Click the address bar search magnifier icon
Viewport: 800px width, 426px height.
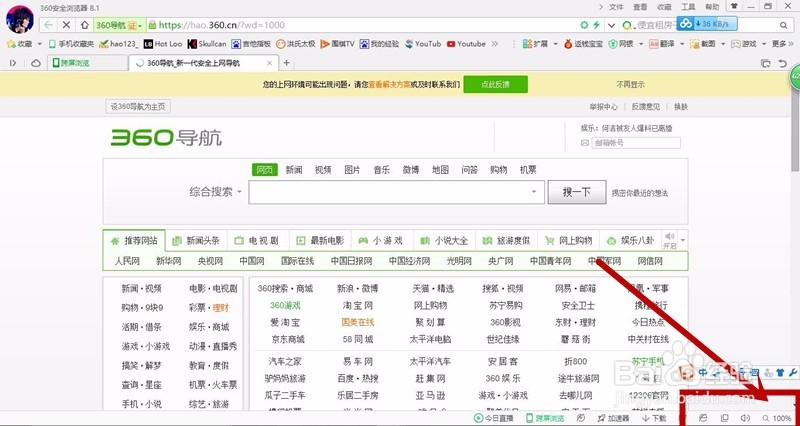pyautogui.click(x=784, y=24)
